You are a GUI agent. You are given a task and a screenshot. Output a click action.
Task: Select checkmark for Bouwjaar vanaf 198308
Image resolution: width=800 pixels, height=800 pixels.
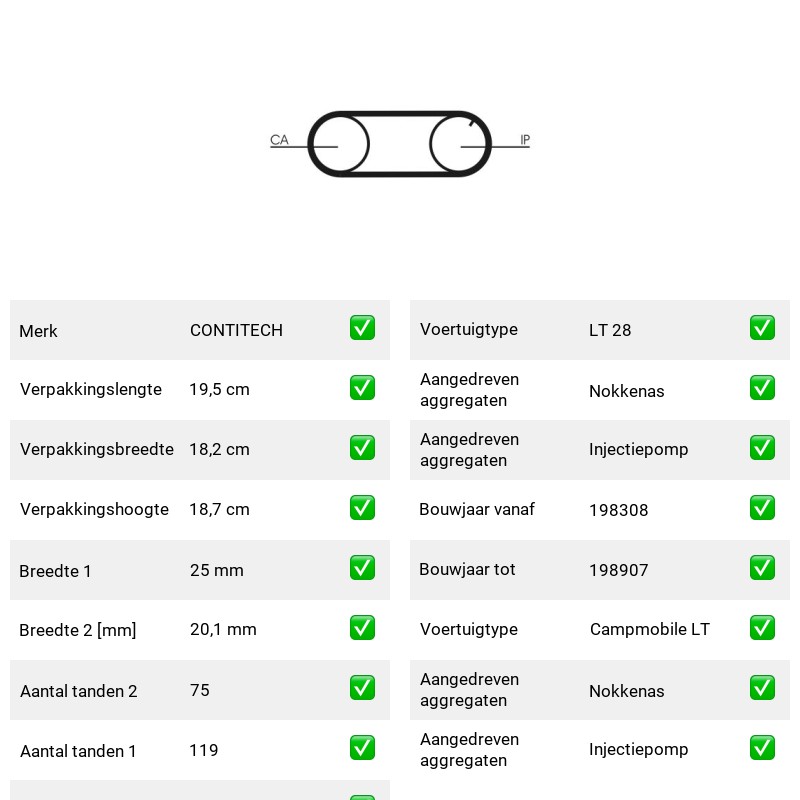[762, 508]
